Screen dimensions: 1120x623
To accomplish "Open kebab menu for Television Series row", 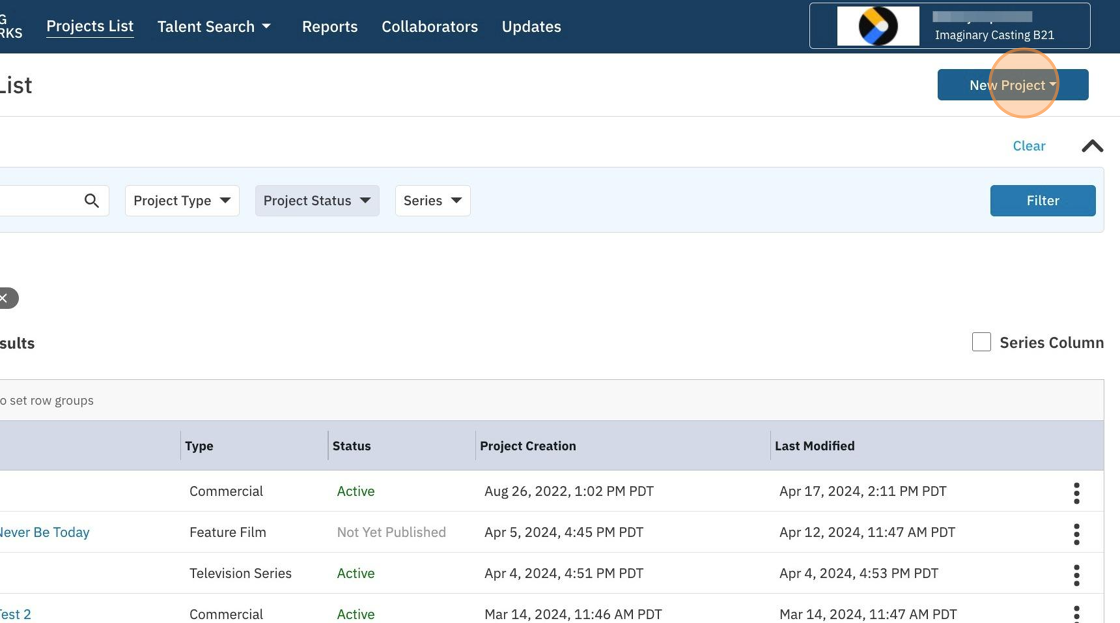I will (1076, 574).
